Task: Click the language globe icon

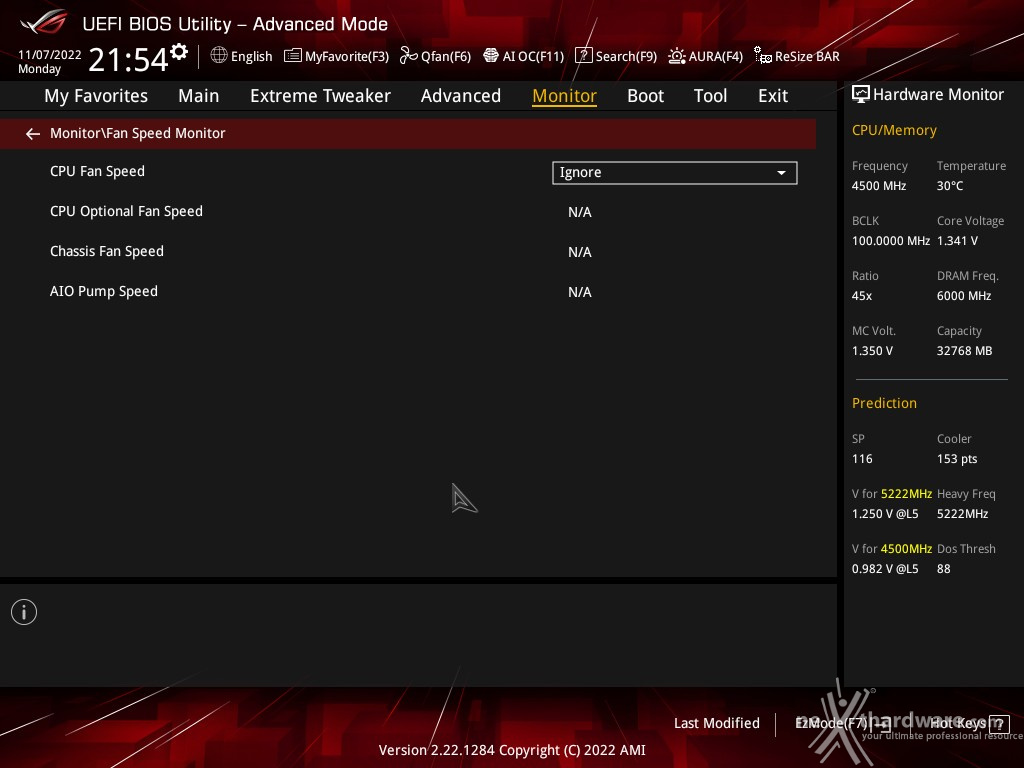Action: tap(219, 55)
